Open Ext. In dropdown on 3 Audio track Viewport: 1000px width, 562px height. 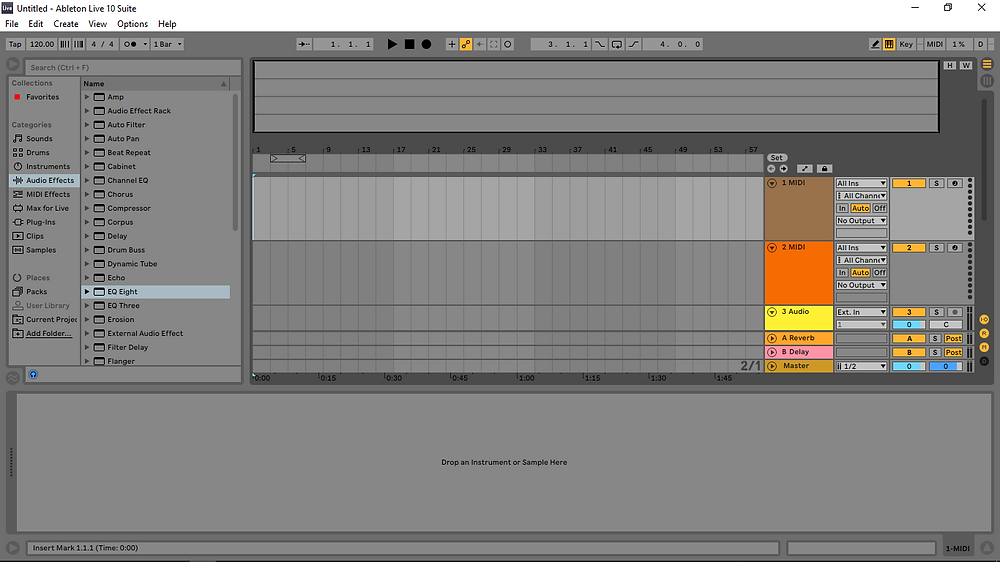[x=861, y=312]
